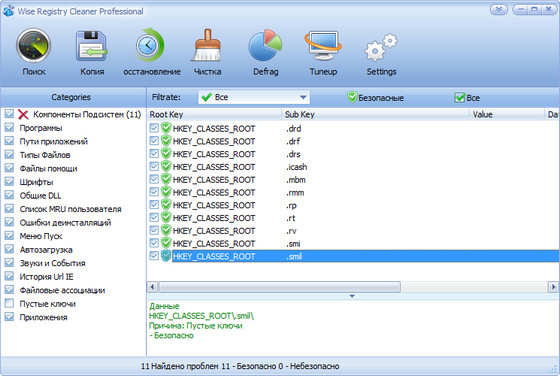Uncheck the .icash registry entry checkbox
Screen dimensions: 560x376
pyautogui.click(x=154, y=167)
